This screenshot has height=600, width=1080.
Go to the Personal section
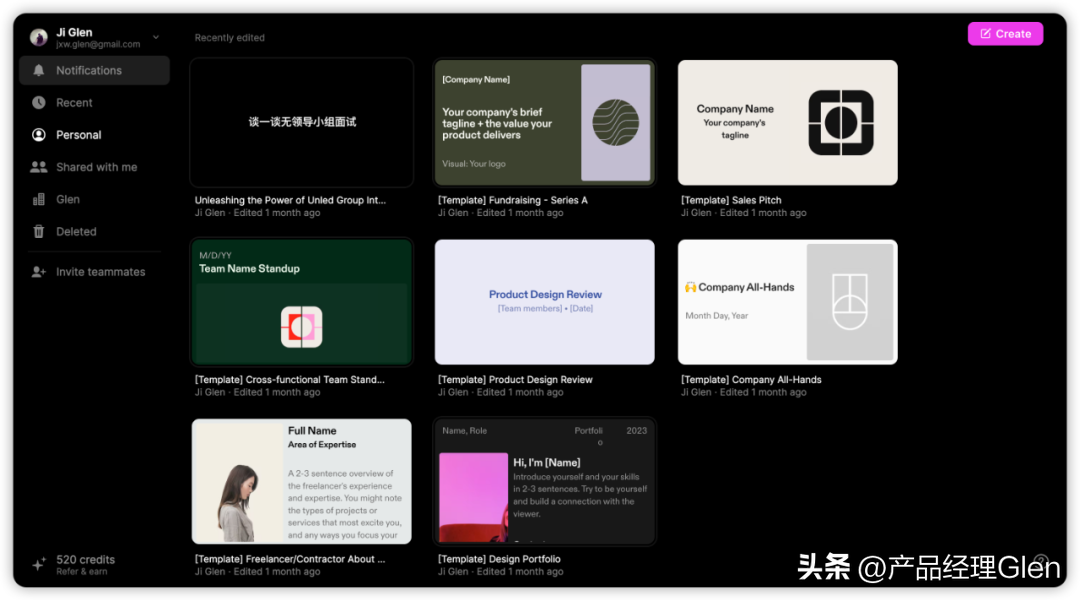click(x=94, y=135)
